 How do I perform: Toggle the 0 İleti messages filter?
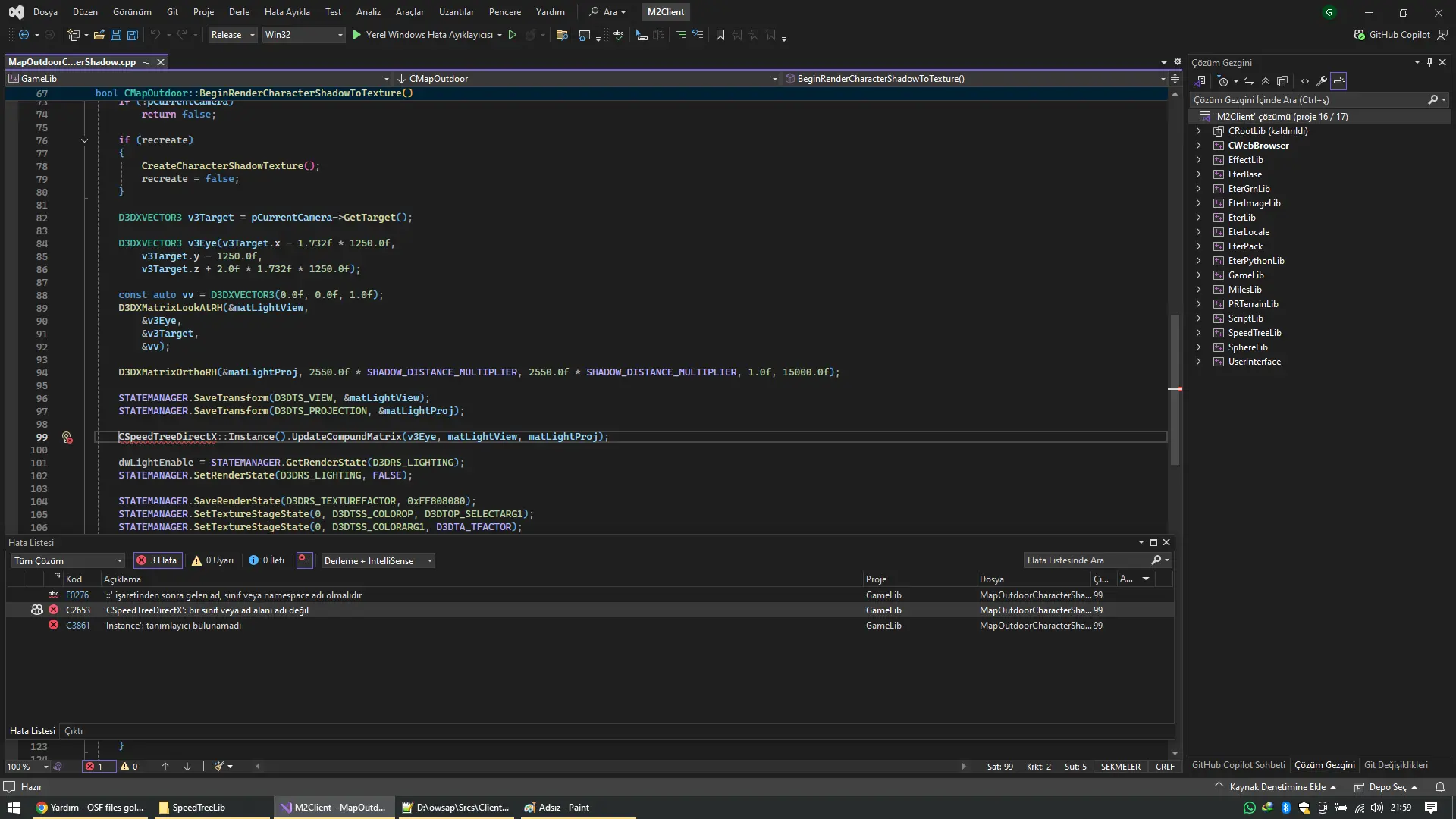[266, 560]
